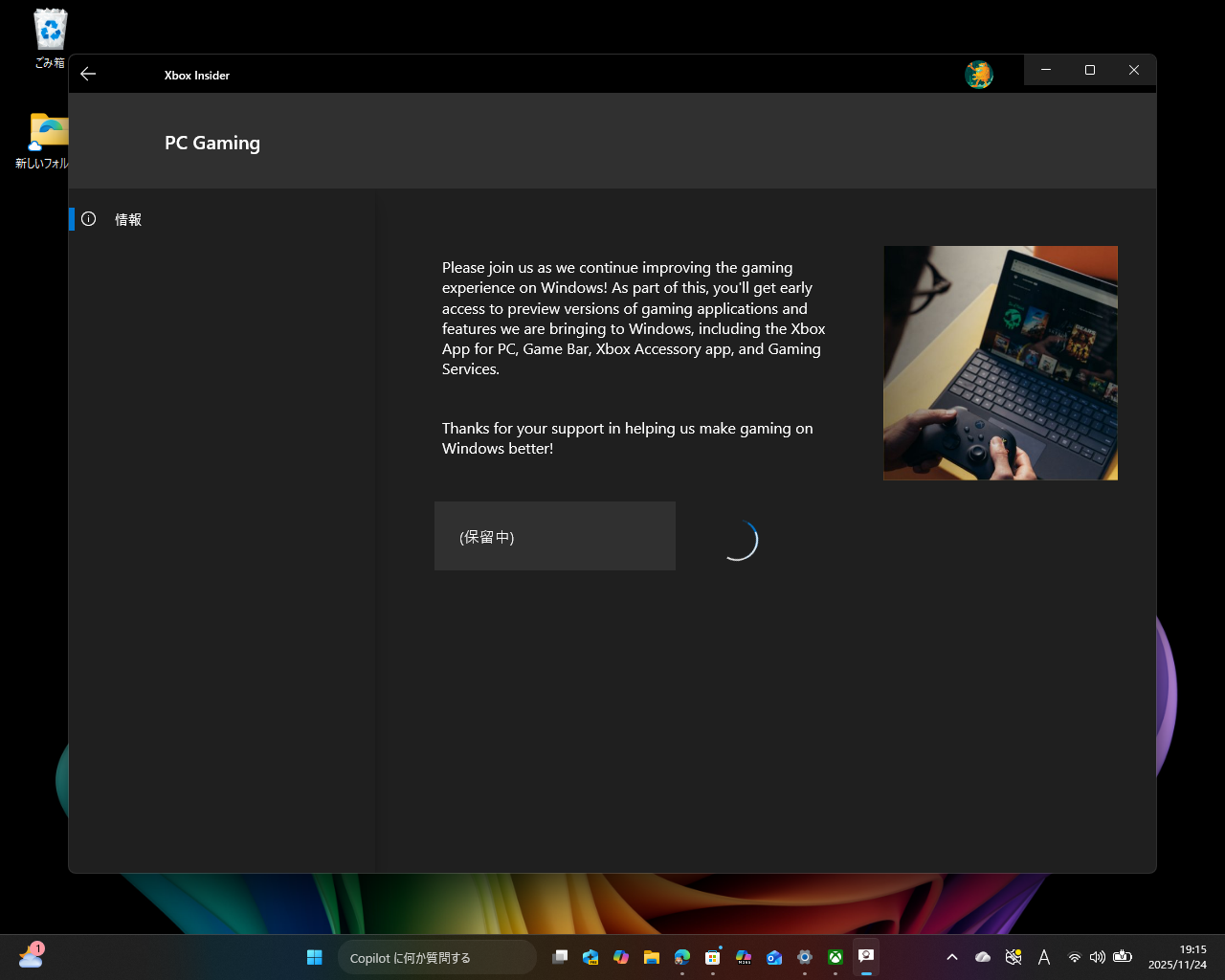Open OneDrive from the system tray
Screen dimensions: 1225x980
(x=982, y=957)
